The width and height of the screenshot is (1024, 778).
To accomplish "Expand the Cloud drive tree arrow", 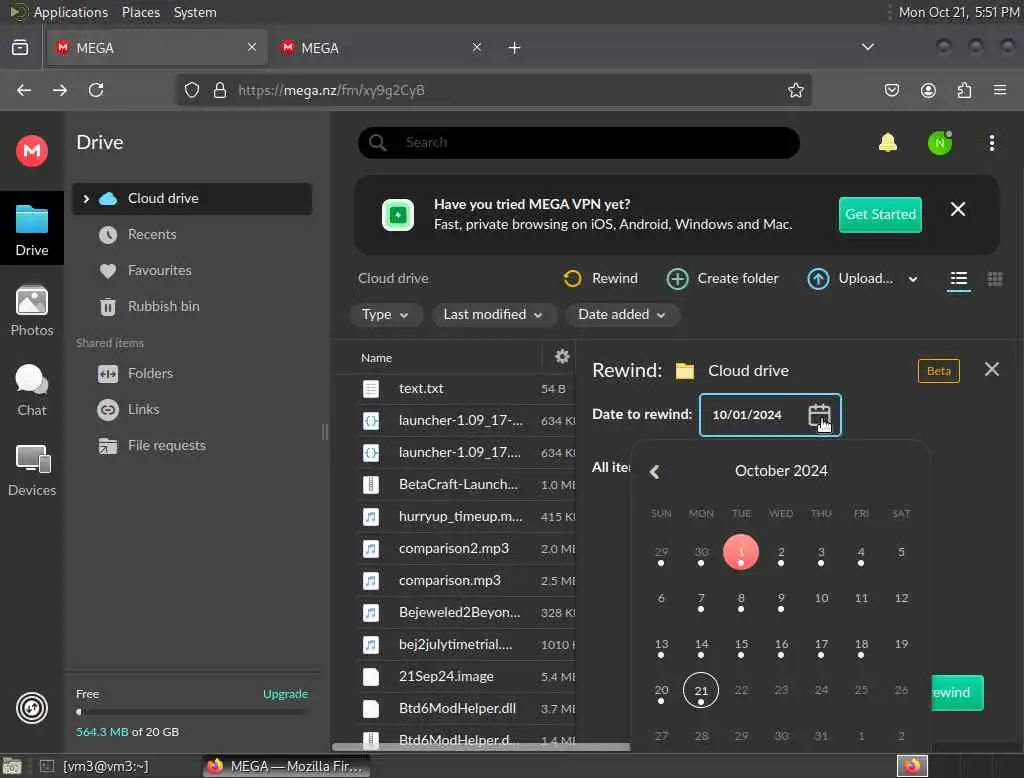I will point(86,199).
